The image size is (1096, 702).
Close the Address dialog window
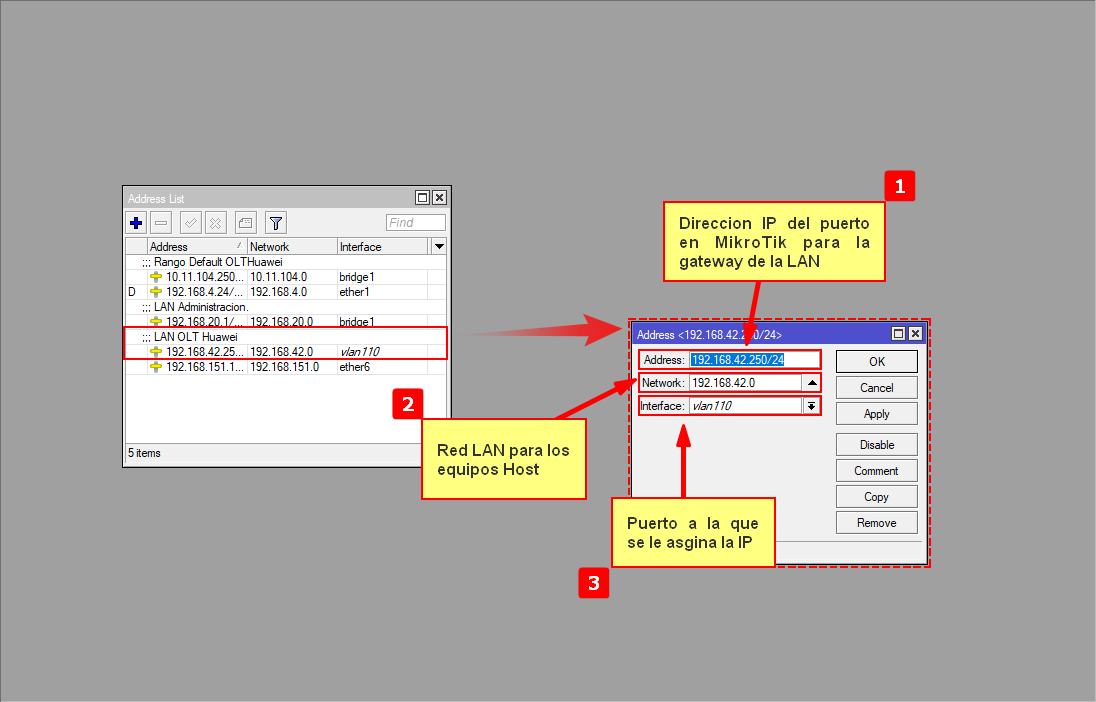coord(914,334)
